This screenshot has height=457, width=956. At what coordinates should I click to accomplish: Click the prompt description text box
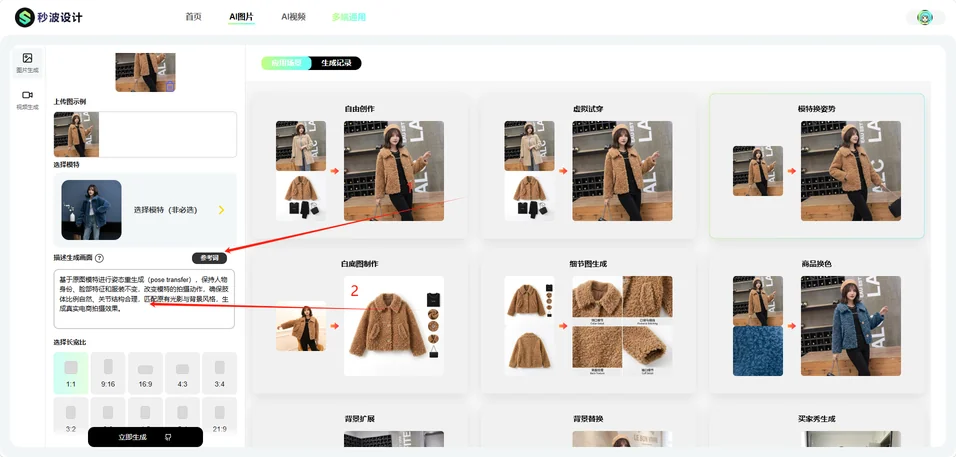pos(144,299)
